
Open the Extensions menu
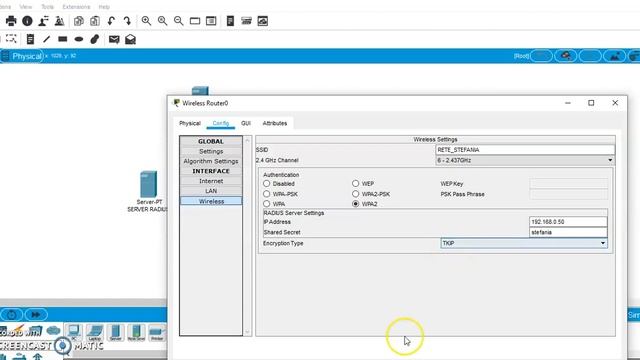point(76,7)
